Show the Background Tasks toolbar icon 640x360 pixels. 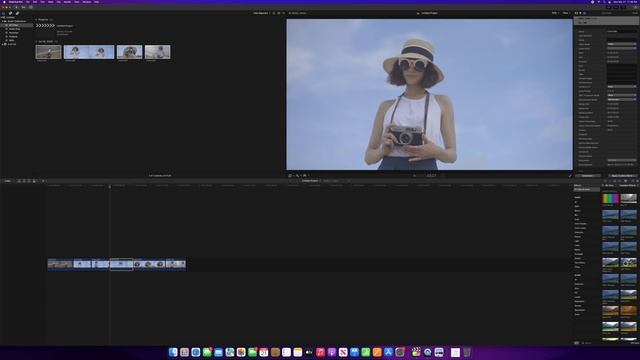tap(31, 7)
